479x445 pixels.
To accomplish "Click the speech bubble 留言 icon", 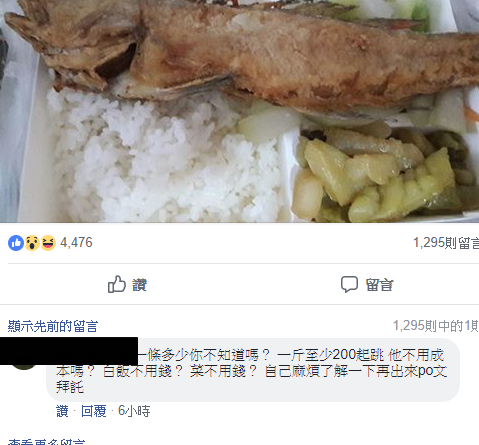I will coord(349,284).
